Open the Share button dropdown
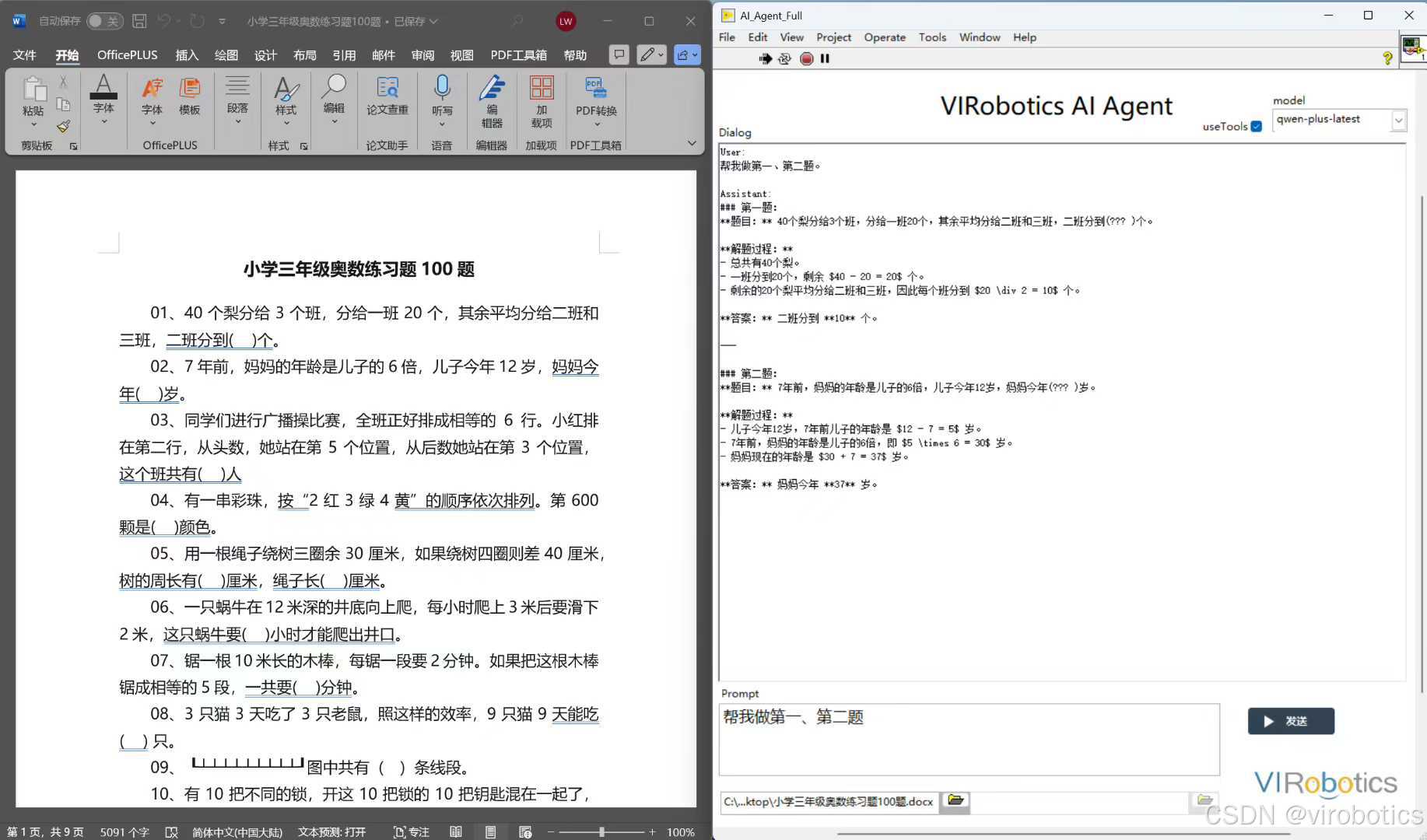The image size is (1427, 840). point(687,54)
